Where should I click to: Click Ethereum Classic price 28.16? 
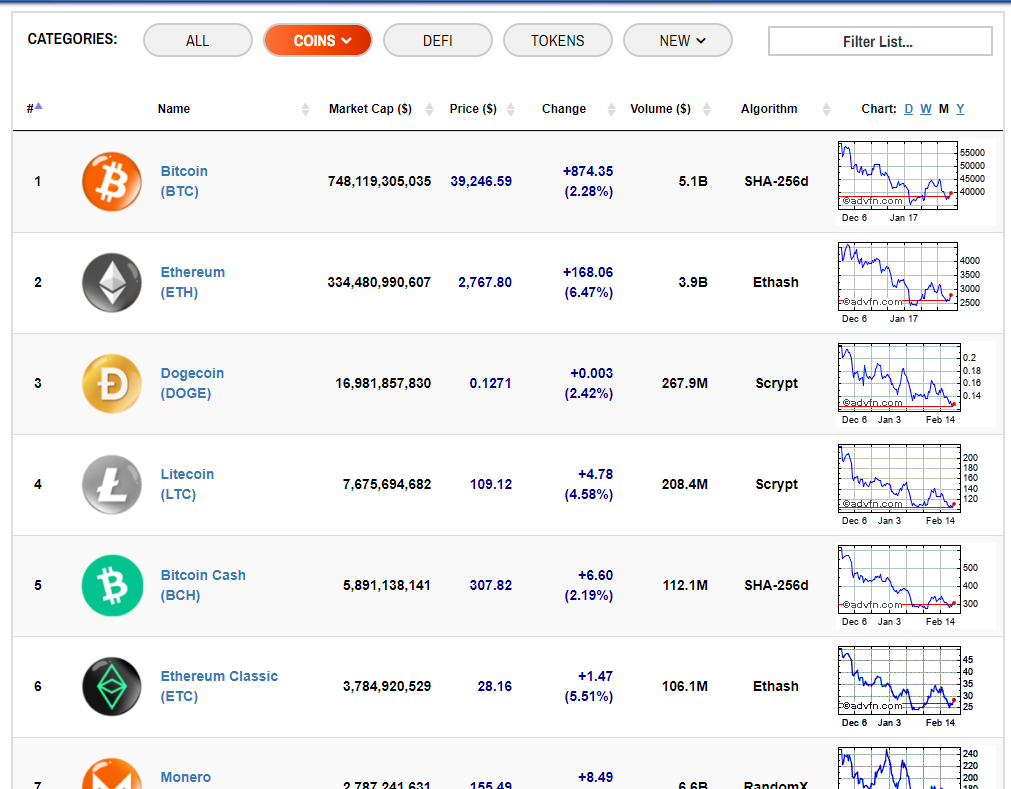(x=495, y=687)
